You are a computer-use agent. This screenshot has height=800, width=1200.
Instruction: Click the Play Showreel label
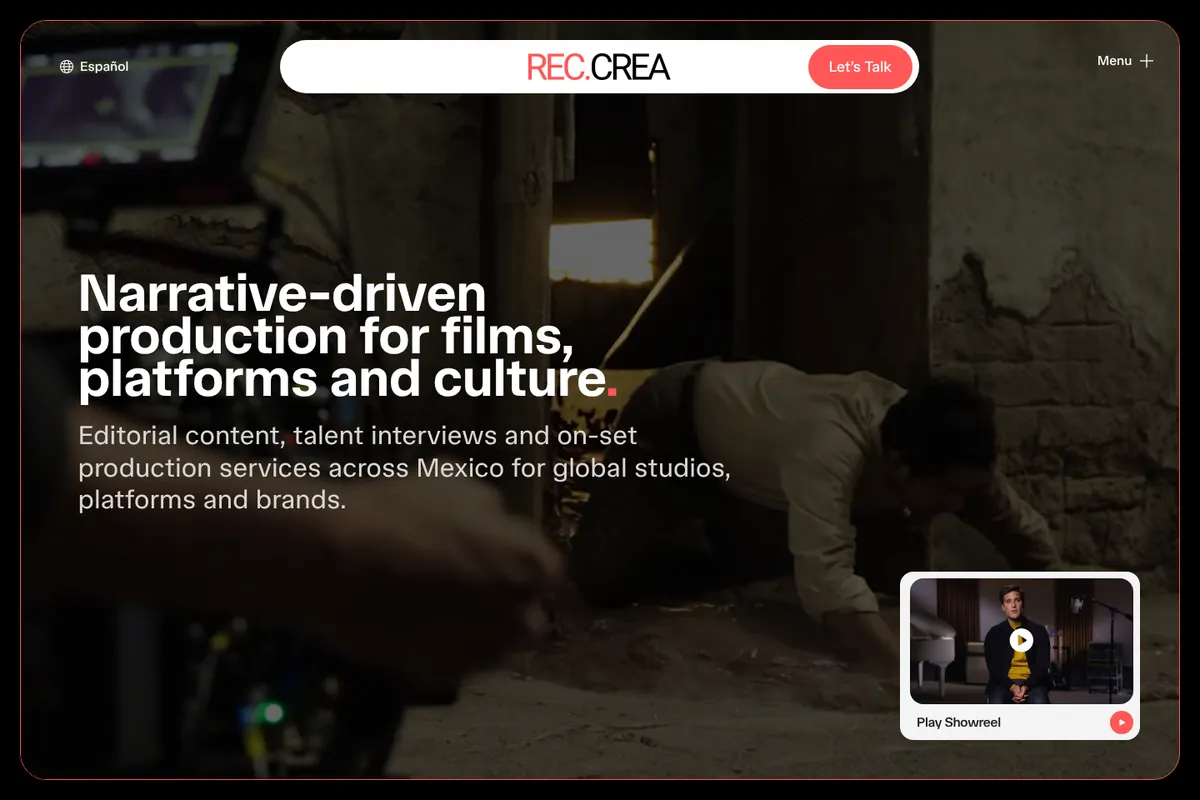(958, 722)
